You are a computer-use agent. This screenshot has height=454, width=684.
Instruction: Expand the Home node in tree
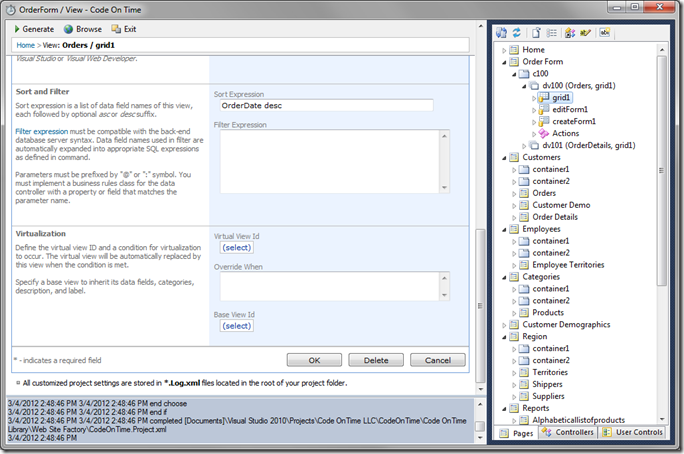pos(504,50)
